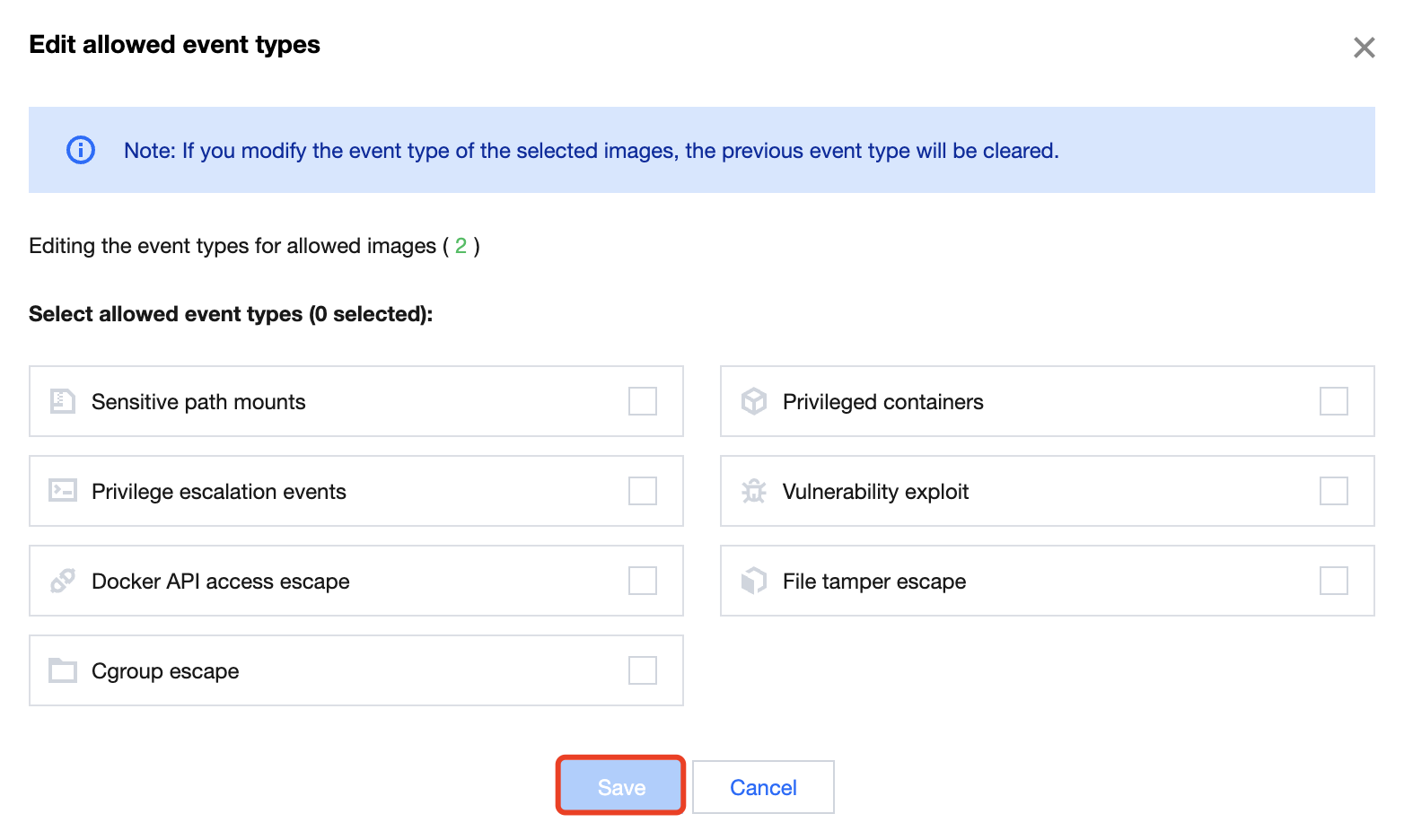Screen dimensions: 1404x840
Task: Click the blue info icon in note
Action: [x=81, y=150]
